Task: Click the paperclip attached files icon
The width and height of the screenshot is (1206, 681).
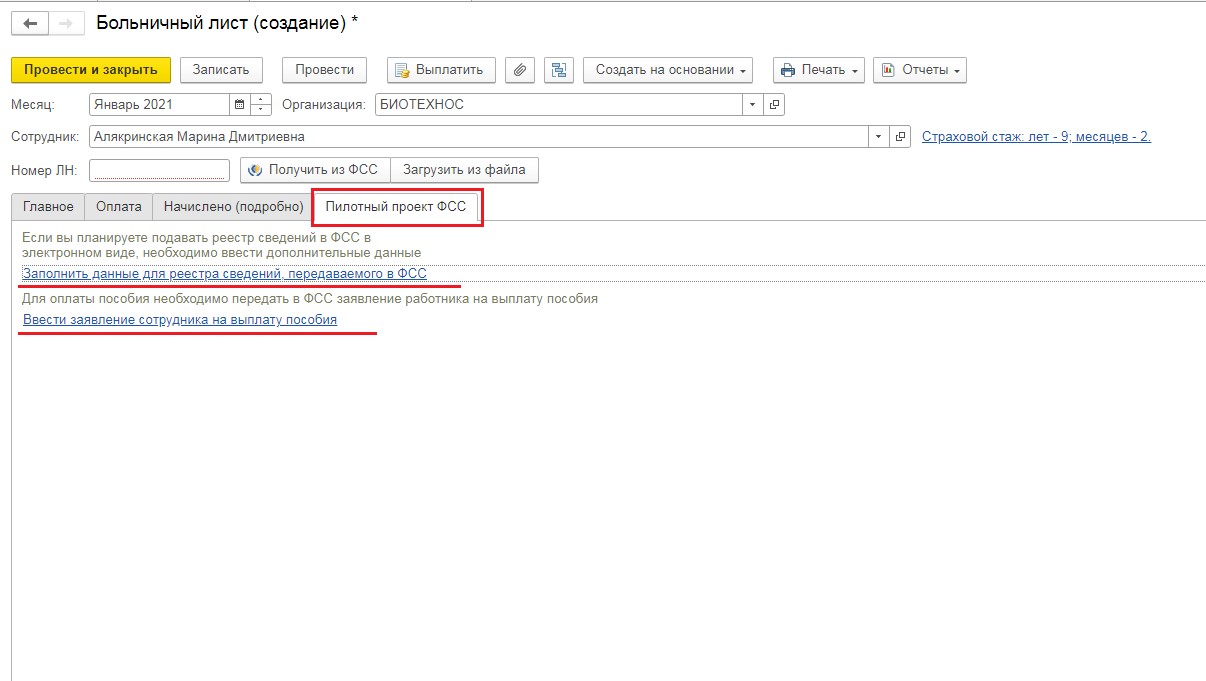Action: (519, 70)
